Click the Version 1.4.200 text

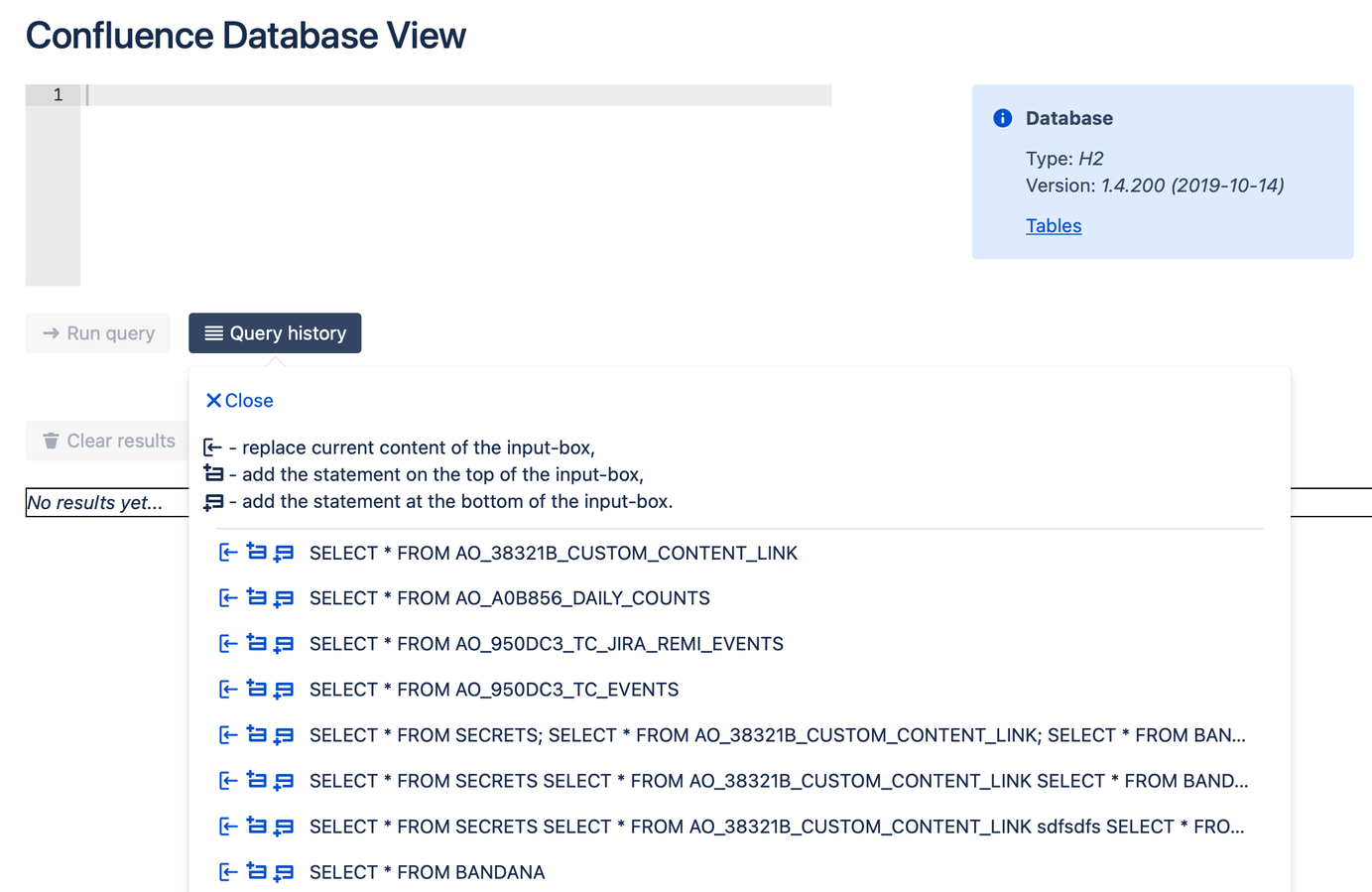click(x=1155, y=186)
